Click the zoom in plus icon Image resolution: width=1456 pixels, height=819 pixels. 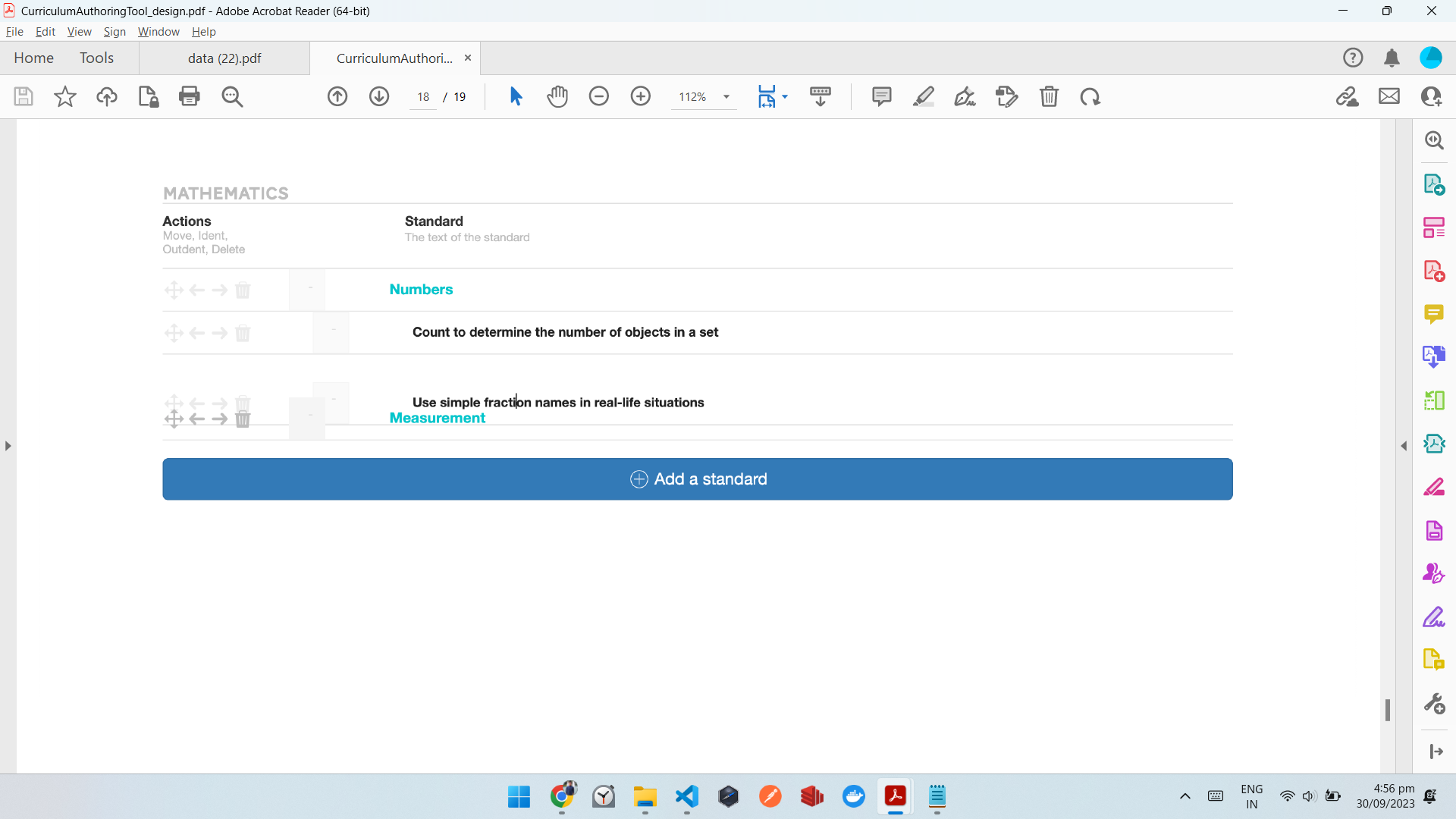click(x=641, y=96)
